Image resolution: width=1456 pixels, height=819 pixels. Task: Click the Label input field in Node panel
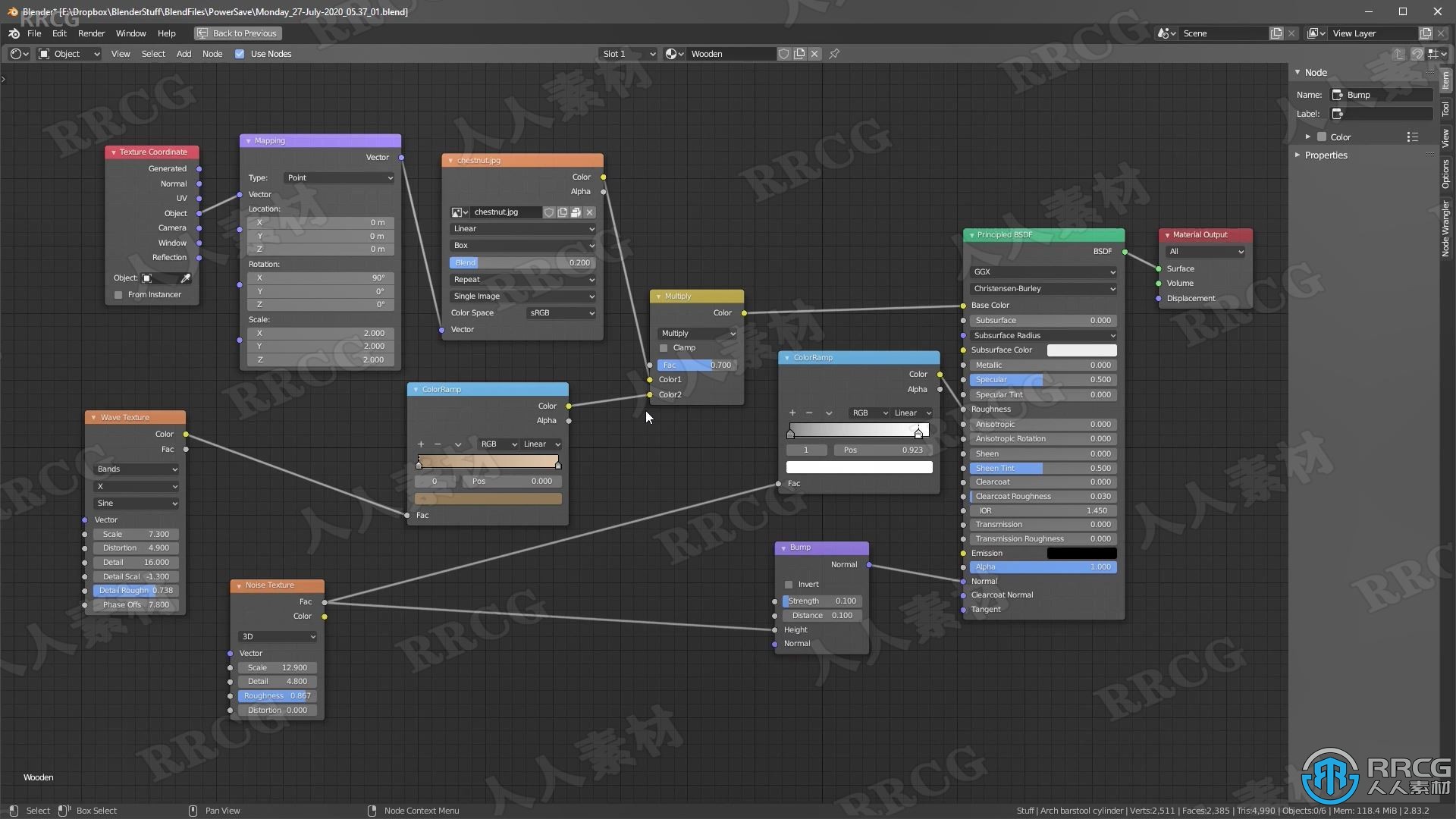(x=1382, y=114)
